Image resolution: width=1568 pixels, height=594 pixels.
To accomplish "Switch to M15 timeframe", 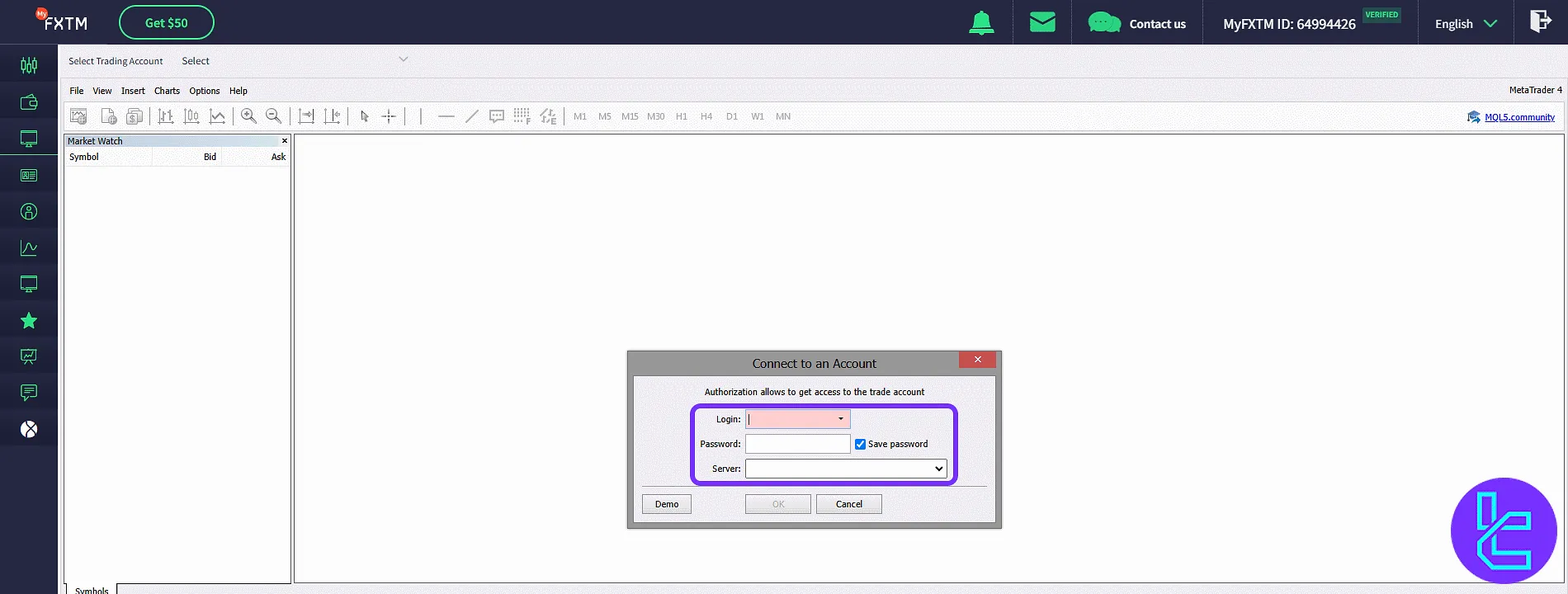I will coord(630,116).
